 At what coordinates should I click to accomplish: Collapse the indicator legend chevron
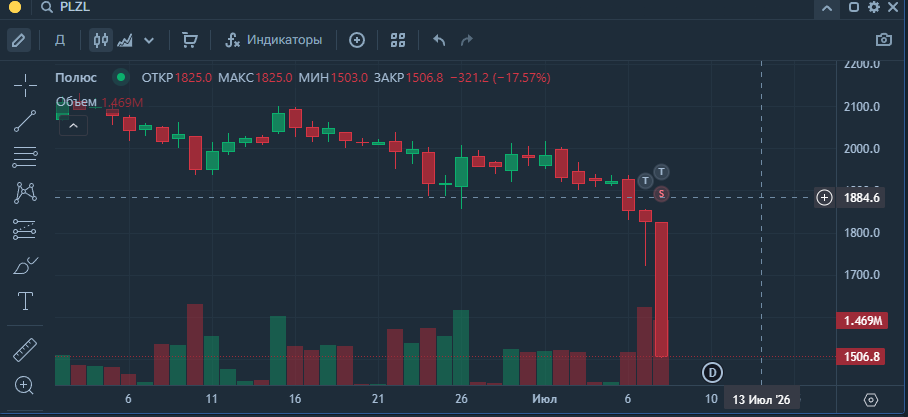point(74,125)
